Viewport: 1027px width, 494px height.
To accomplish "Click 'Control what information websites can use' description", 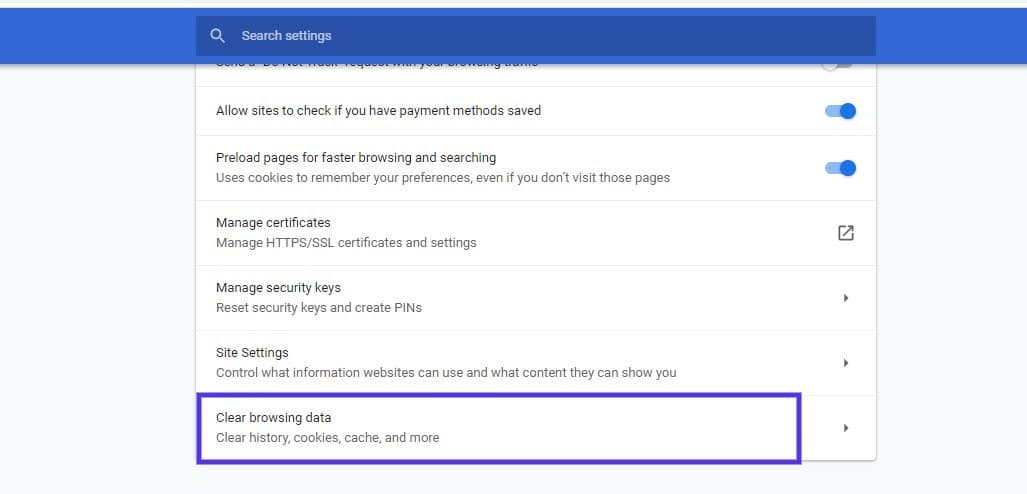I will pos(446,373).
